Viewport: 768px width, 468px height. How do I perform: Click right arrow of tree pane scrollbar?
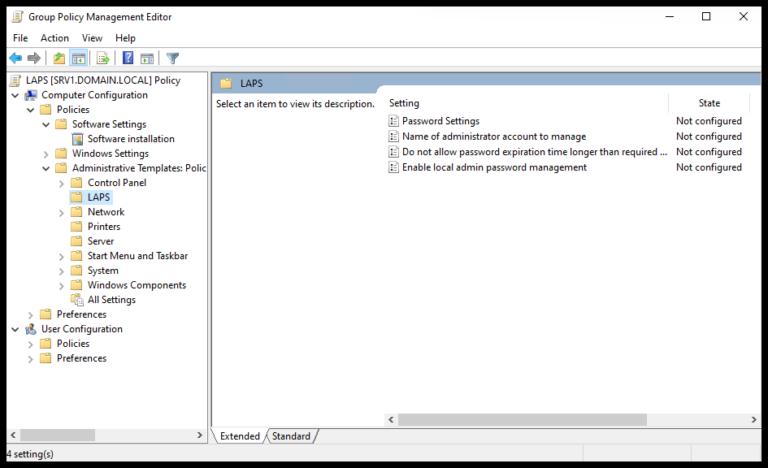click(x=199, y=435)
